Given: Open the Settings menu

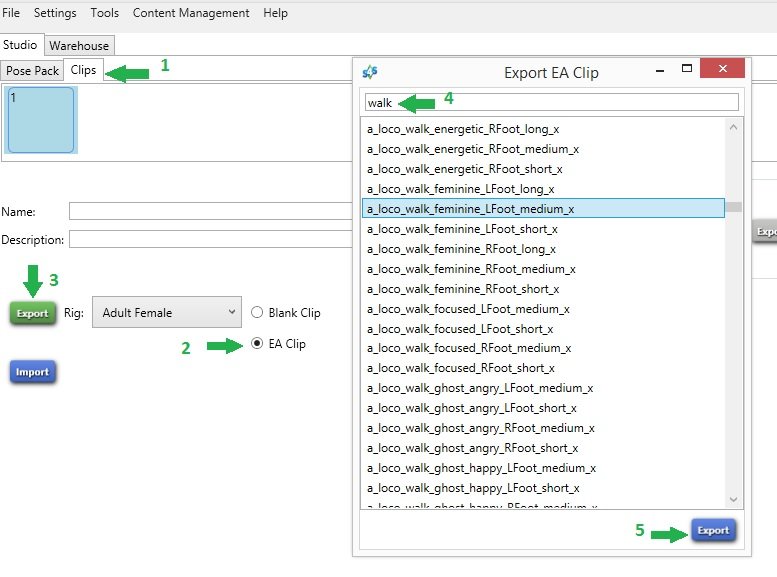Looking at the screenshot, I should tap(55, 13).
